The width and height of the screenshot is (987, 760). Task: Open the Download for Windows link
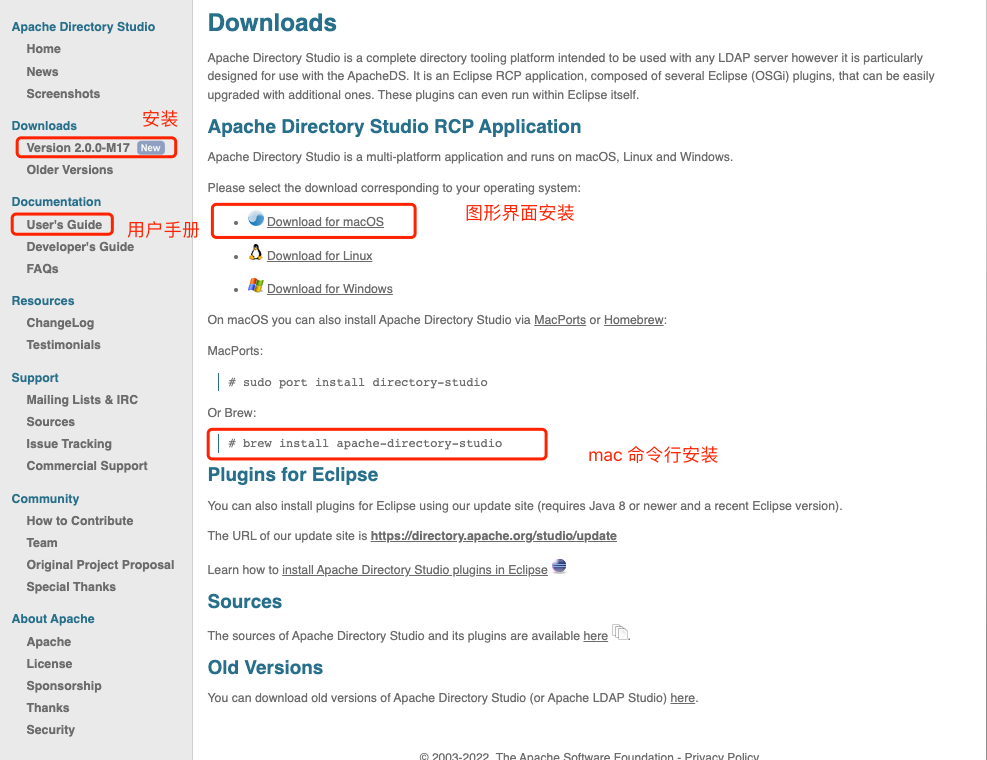pos(329,288)
